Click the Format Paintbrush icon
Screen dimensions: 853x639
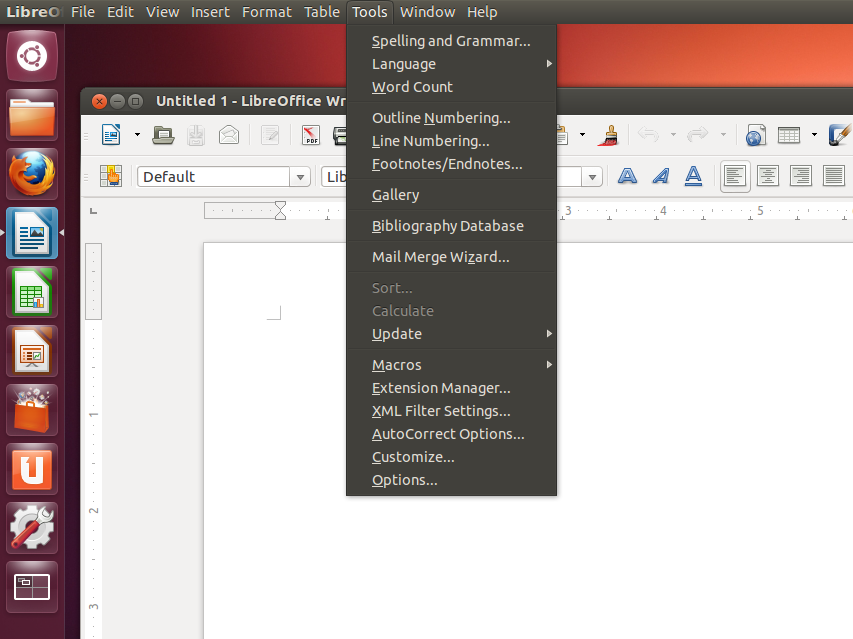[x=609, y=135]
